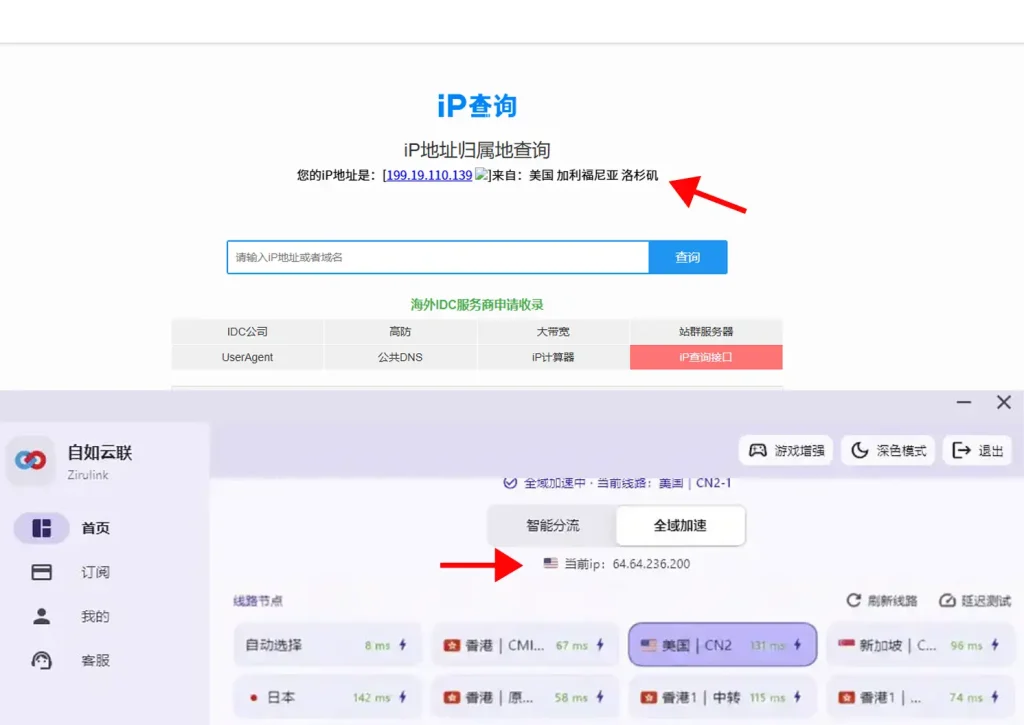Viewport: 1024px width, 725px height.
Task: Select the 美国 | CN2 node
Action: click(722, 645)
